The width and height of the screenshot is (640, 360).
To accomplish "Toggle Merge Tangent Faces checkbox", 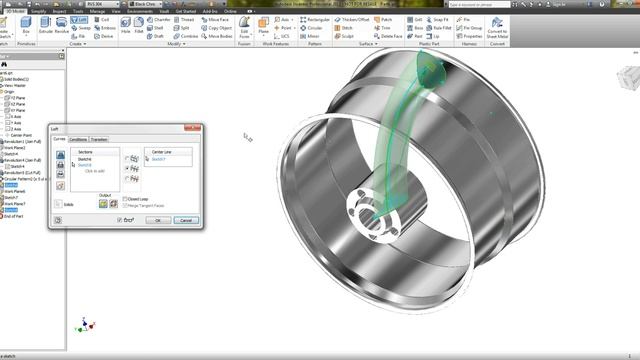I will pos(125,205).
